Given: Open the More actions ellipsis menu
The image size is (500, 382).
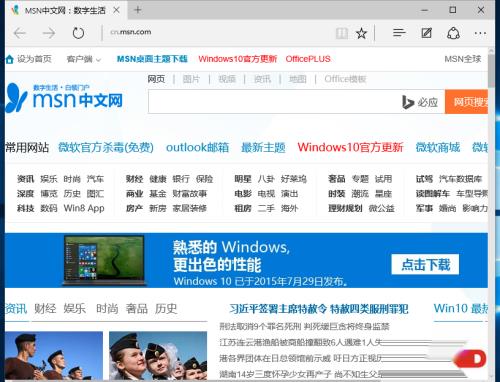Looking at the screenshot, I should 480,33.
